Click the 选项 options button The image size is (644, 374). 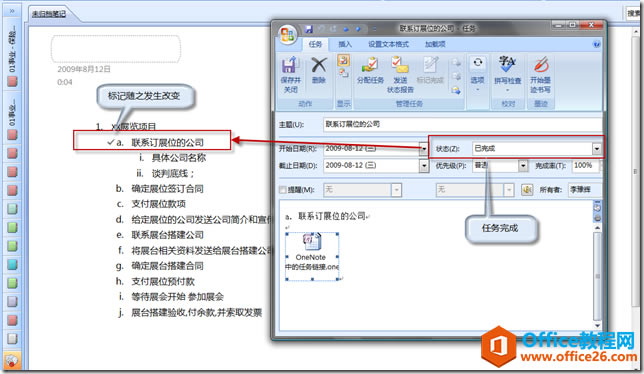pyautogui.click(x=477, y=74)
